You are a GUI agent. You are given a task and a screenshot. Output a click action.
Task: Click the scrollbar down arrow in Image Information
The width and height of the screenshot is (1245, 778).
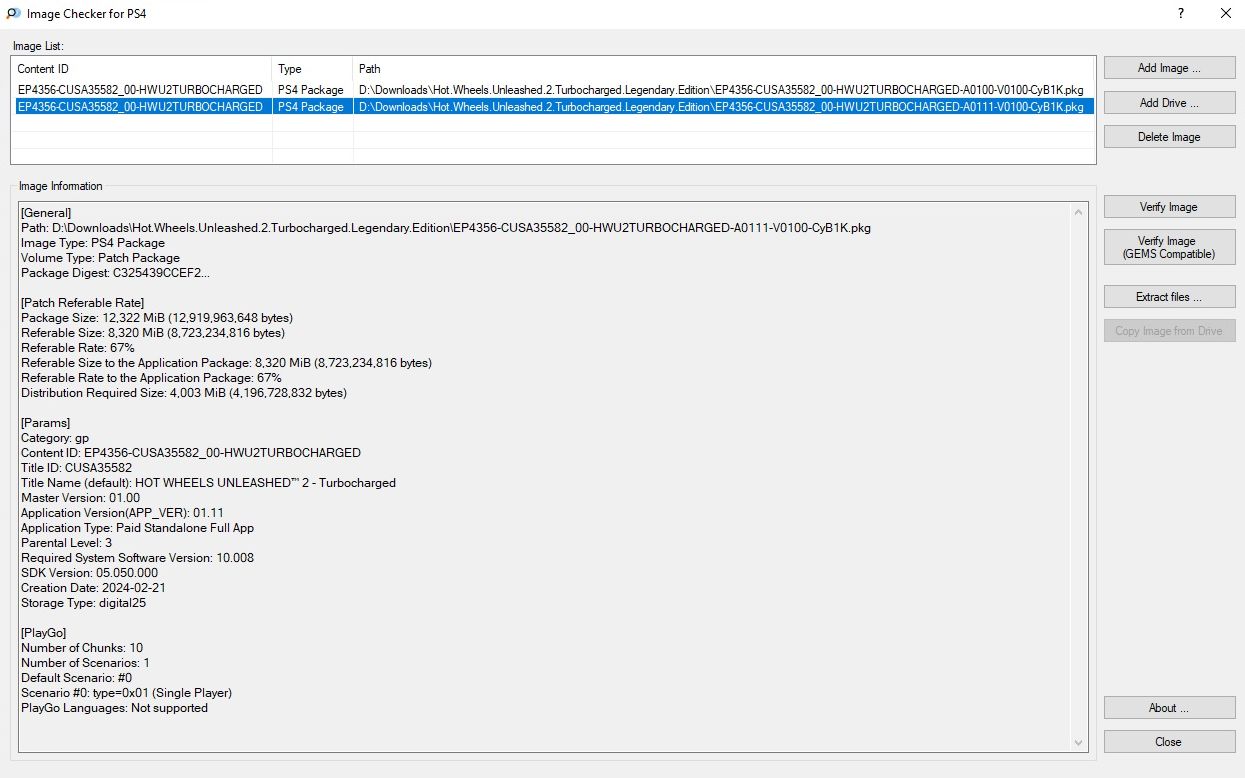[1079, 743]
